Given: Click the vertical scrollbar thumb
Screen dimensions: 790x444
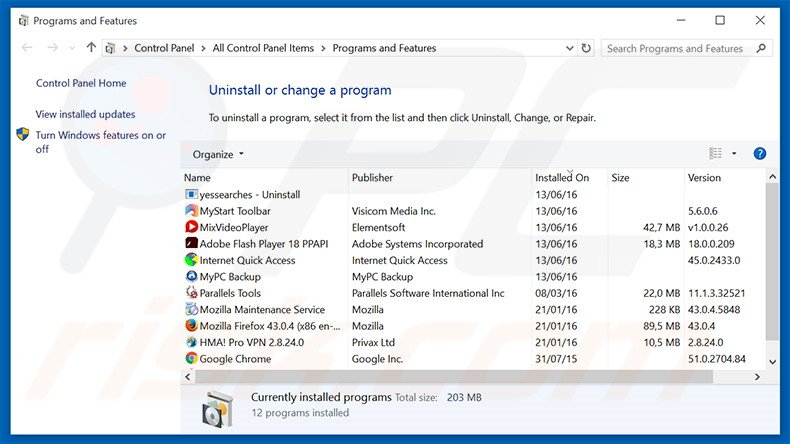Looking at the screenshot, I should coord(772,262).
